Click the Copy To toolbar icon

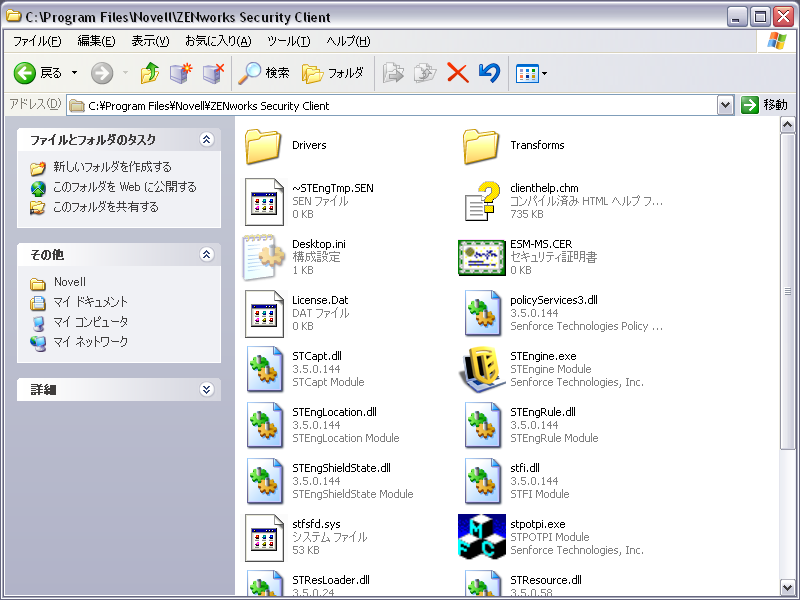(425, 73)
